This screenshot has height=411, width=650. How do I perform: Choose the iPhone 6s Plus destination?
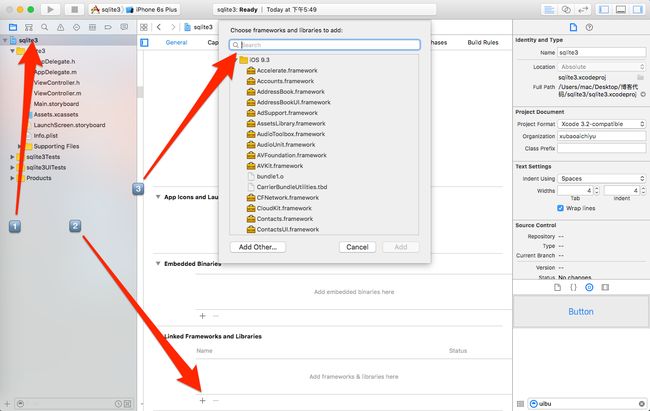(x=153, y=10)
